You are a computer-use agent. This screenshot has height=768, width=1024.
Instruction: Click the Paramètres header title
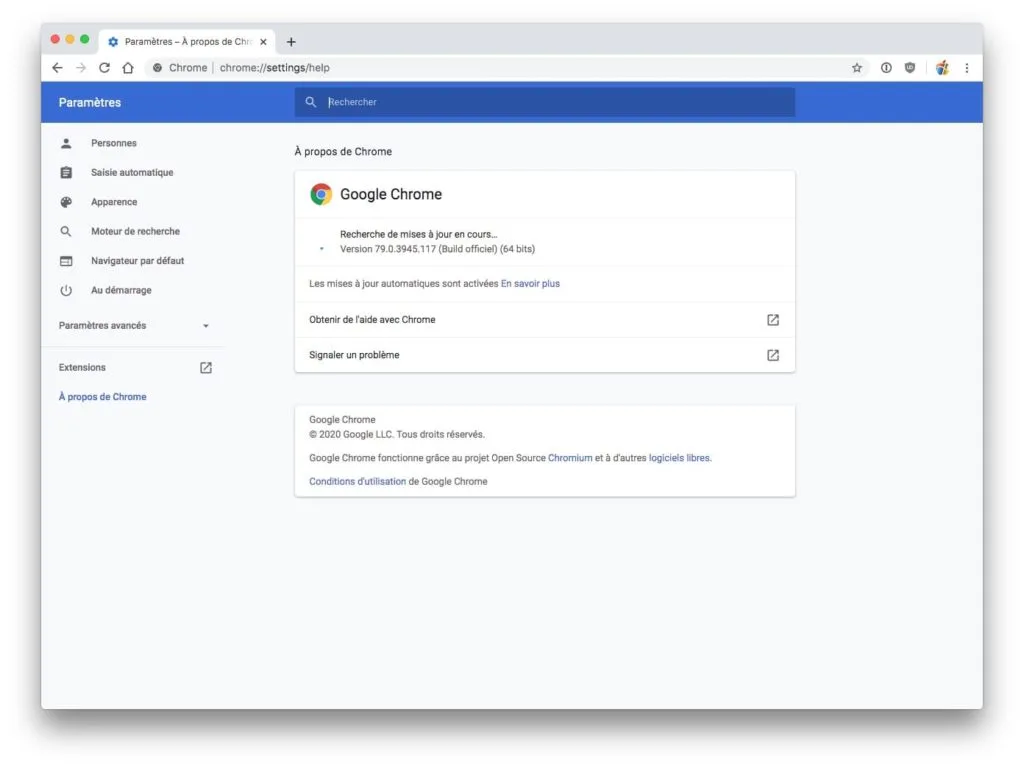(x=89, y=103)
